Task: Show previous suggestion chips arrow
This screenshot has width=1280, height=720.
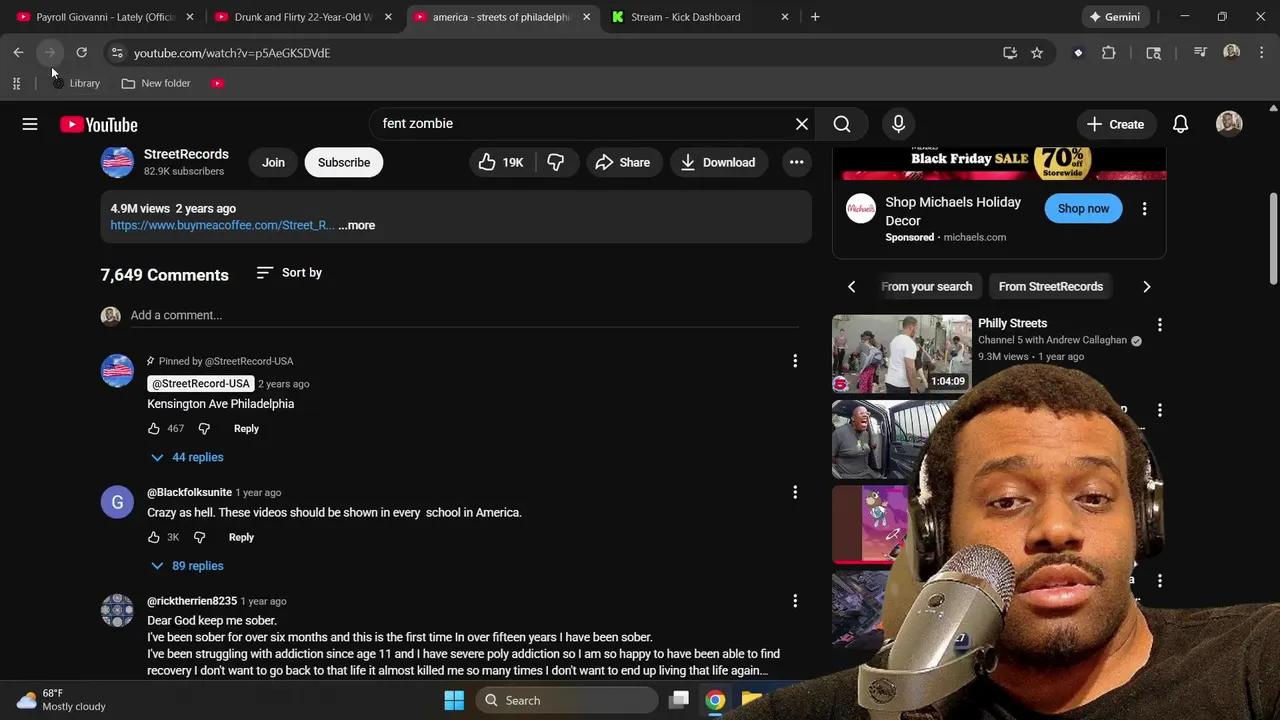Action: pos(852,287)
